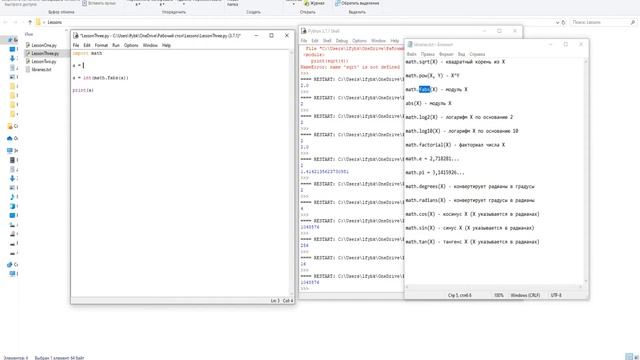The height and width of the screenshot is (360, 640).
Task: Select LessonOne.py file in Explorer list
Action: (x=44, y=45)
